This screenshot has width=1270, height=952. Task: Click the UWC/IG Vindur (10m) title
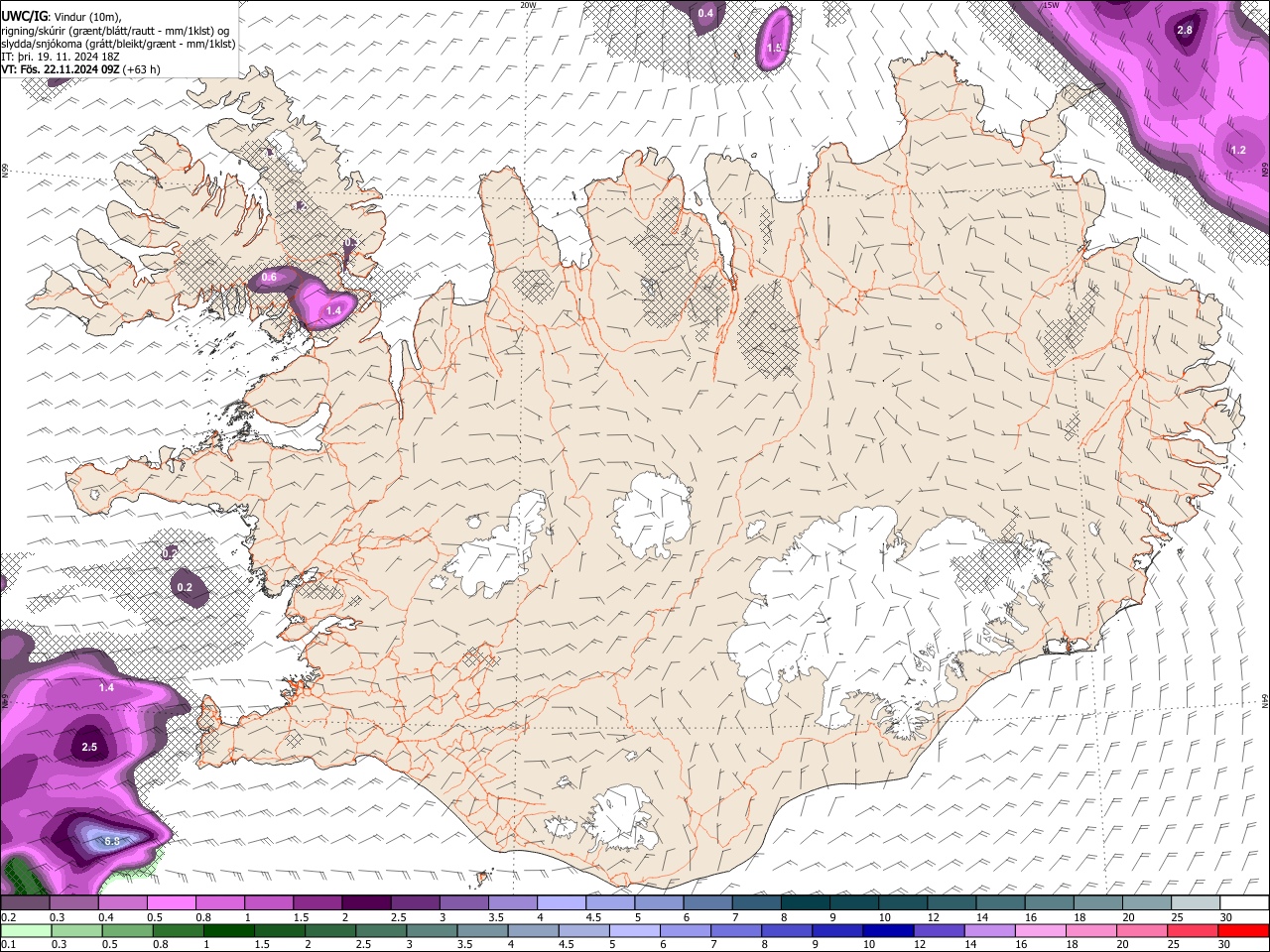point(62,16)
